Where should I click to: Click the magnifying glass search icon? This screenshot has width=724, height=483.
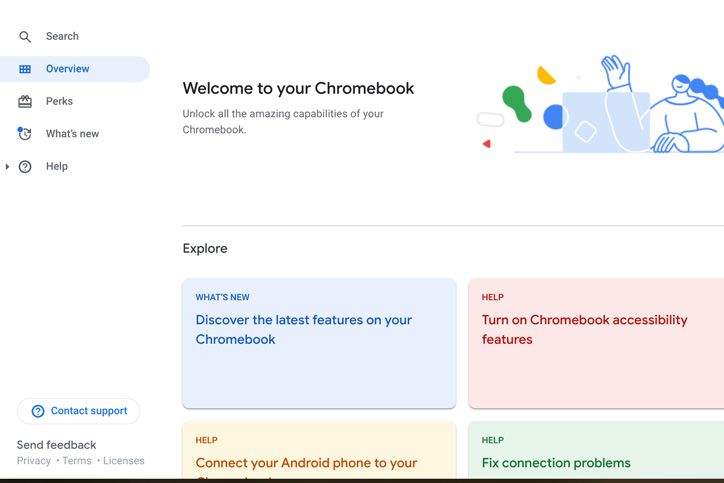coord(25,36)
